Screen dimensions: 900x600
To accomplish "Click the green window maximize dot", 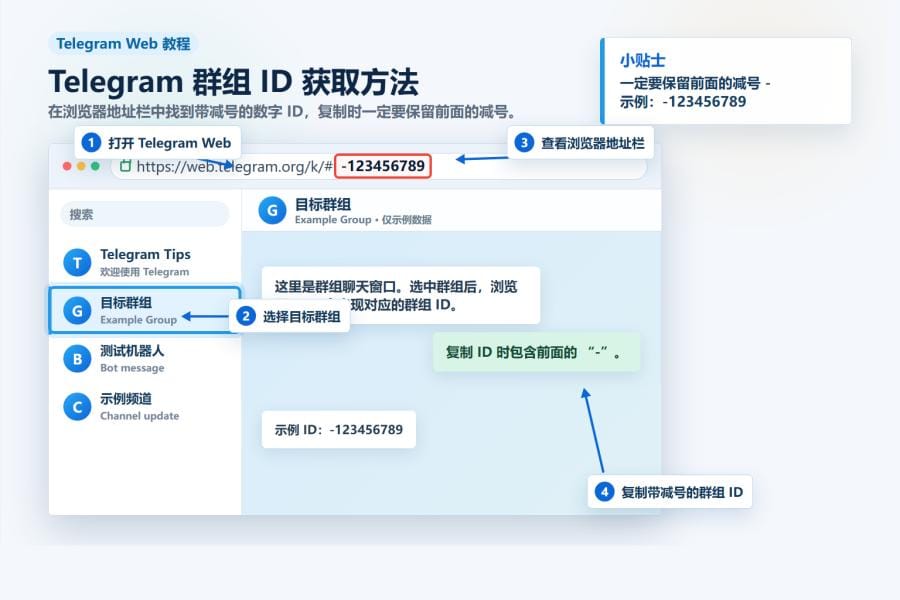I will (95, 166).
